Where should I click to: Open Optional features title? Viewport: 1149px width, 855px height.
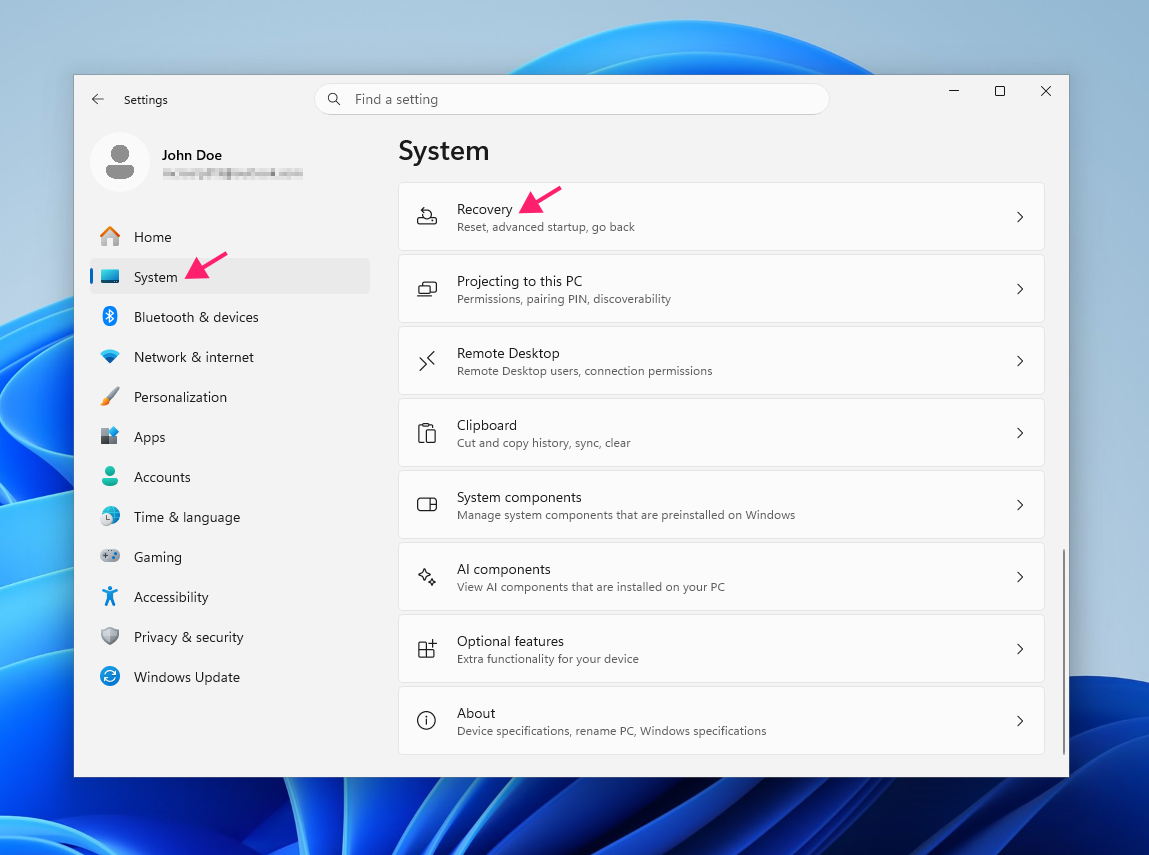point(510,641)
